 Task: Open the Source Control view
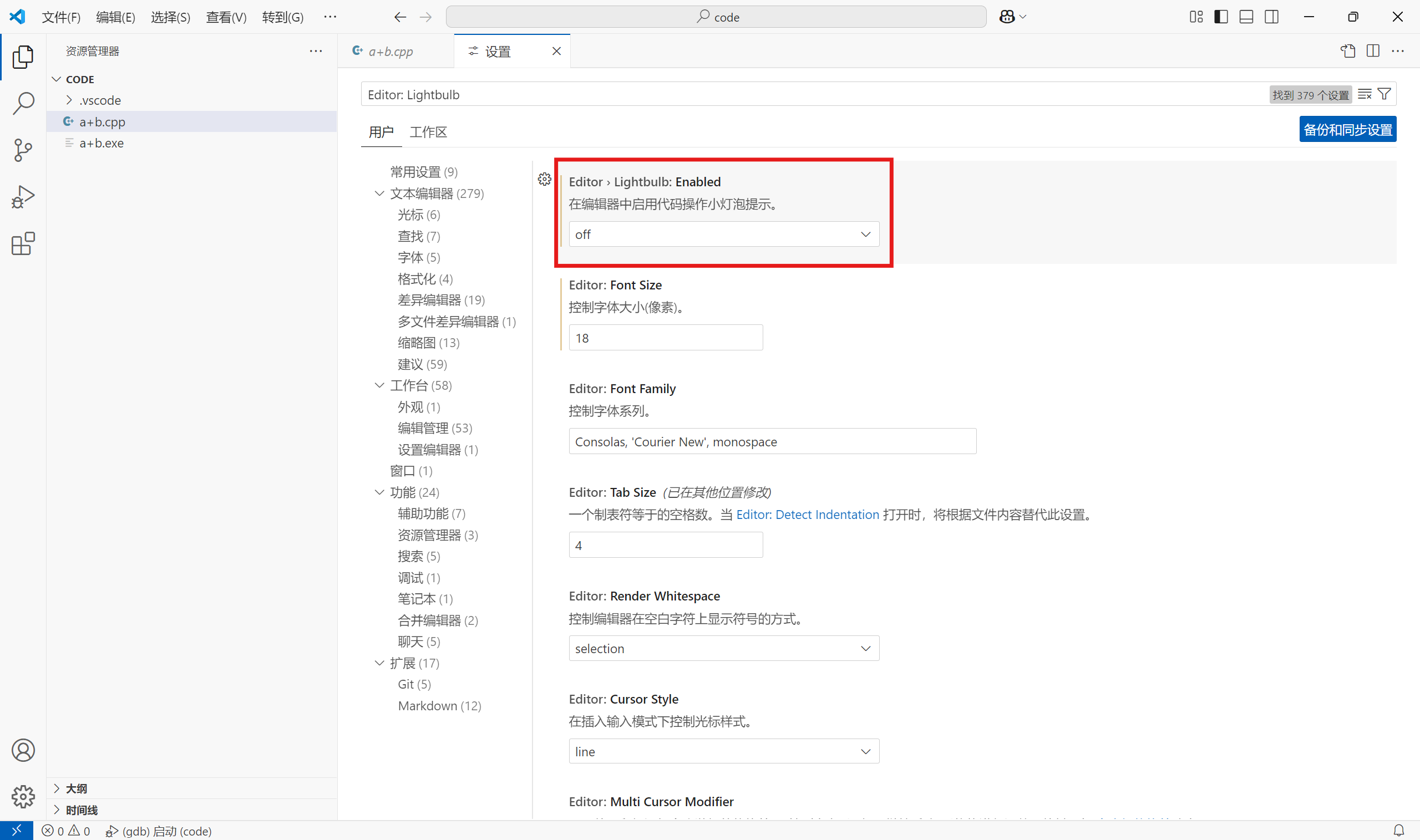click(x=23, y=151)
